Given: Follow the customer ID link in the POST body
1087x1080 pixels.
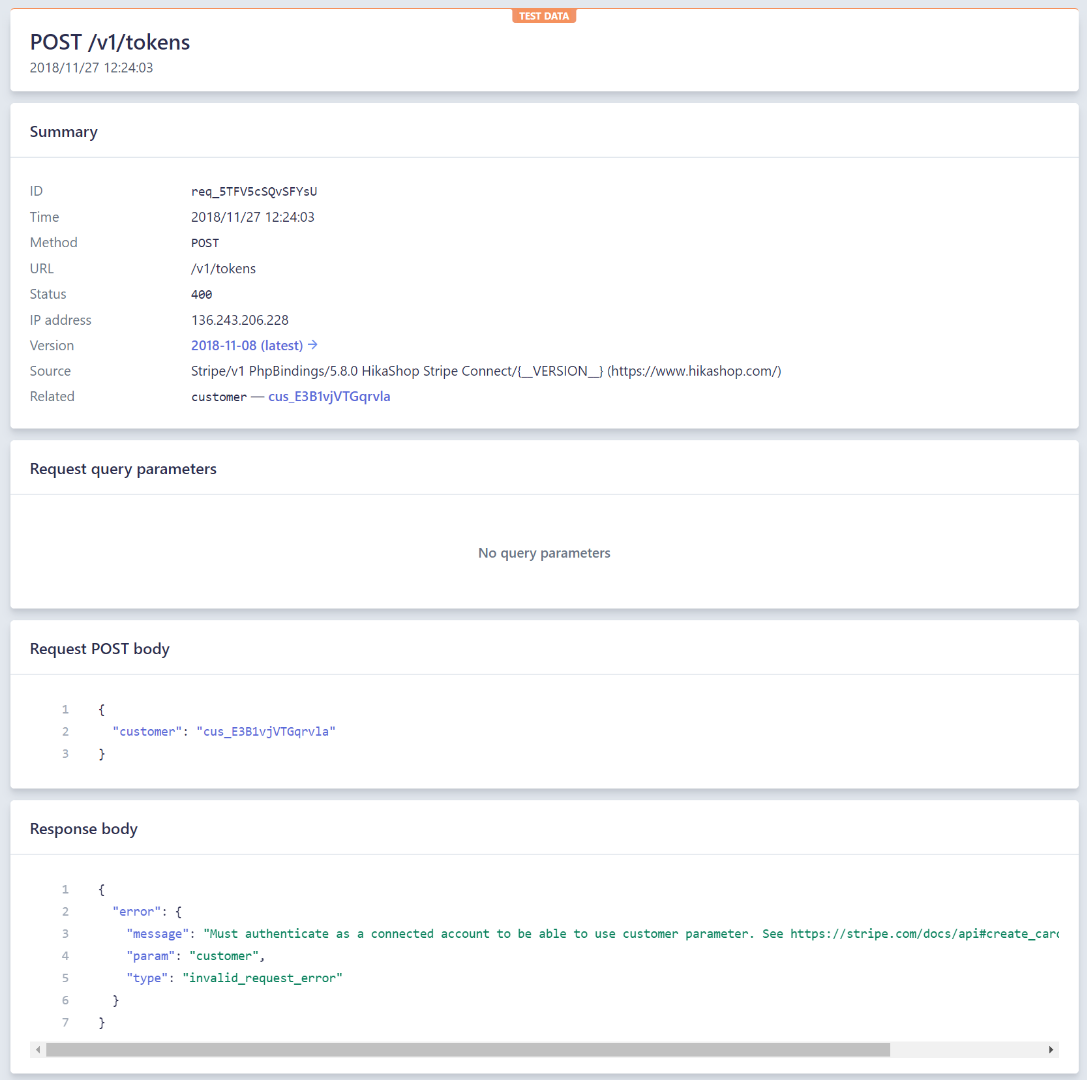Looking at the screenshot, I should [265, 731].
